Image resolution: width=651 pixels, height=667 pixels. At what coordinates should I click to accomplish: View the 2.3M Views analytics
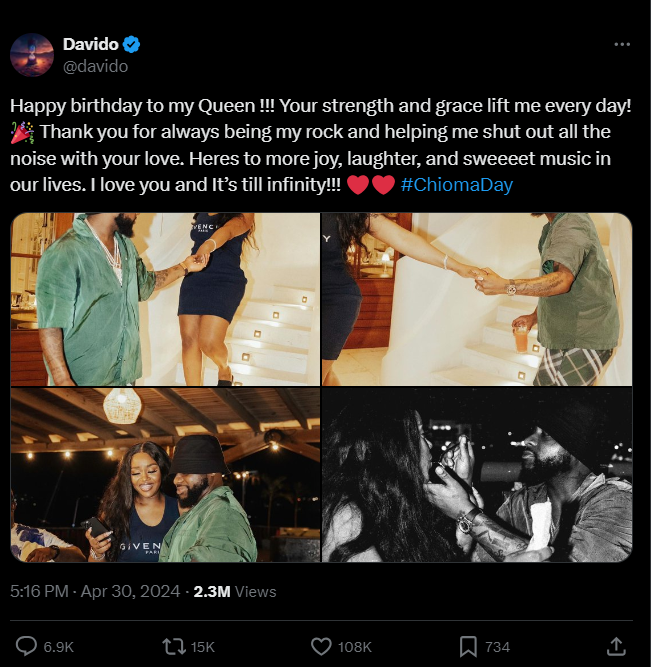[235, 591]
